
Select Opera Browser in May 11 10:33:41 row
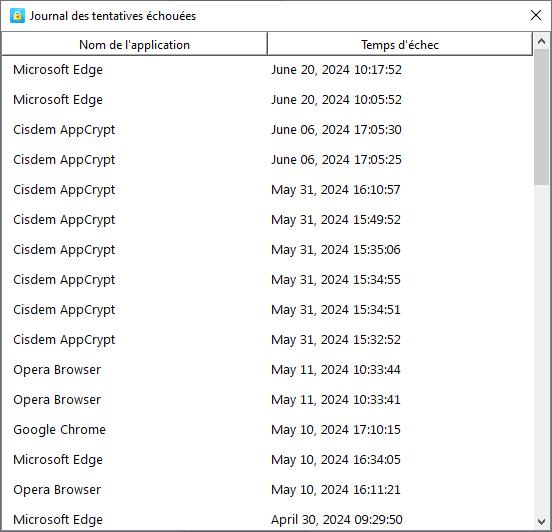coord(57,400)
